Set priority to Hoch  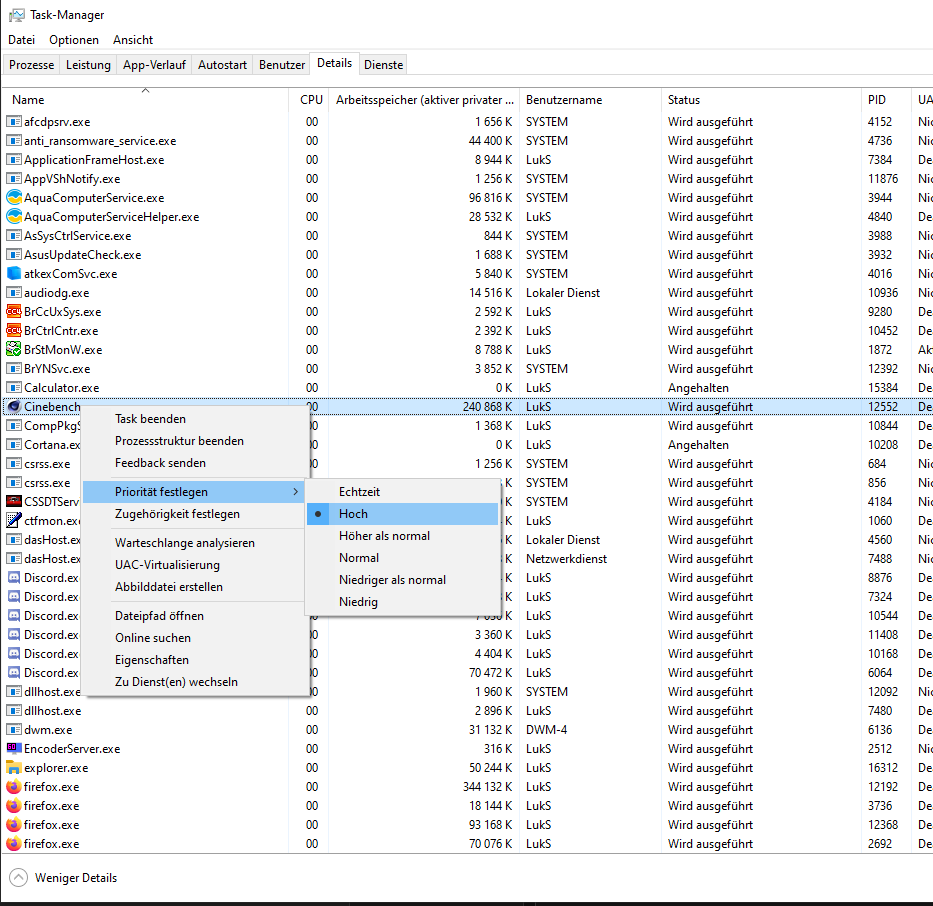point(402,514)
